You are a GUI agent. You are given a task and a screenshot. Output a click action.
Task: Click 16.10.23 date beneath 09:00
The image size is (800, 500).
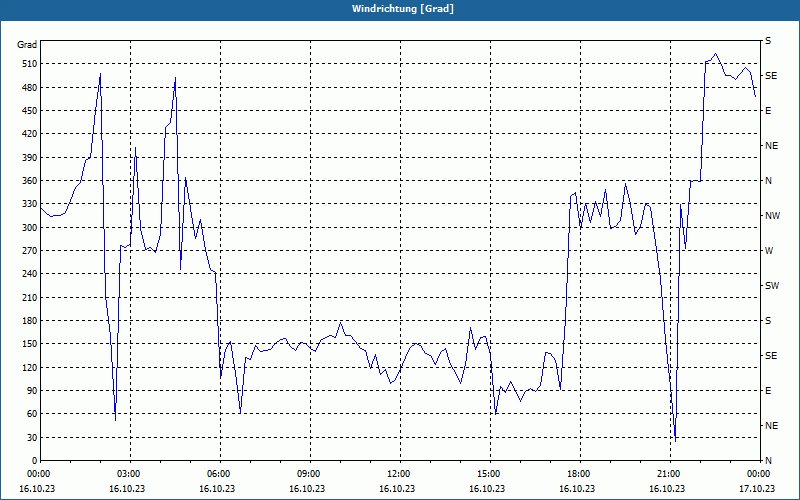pos(307,489)
